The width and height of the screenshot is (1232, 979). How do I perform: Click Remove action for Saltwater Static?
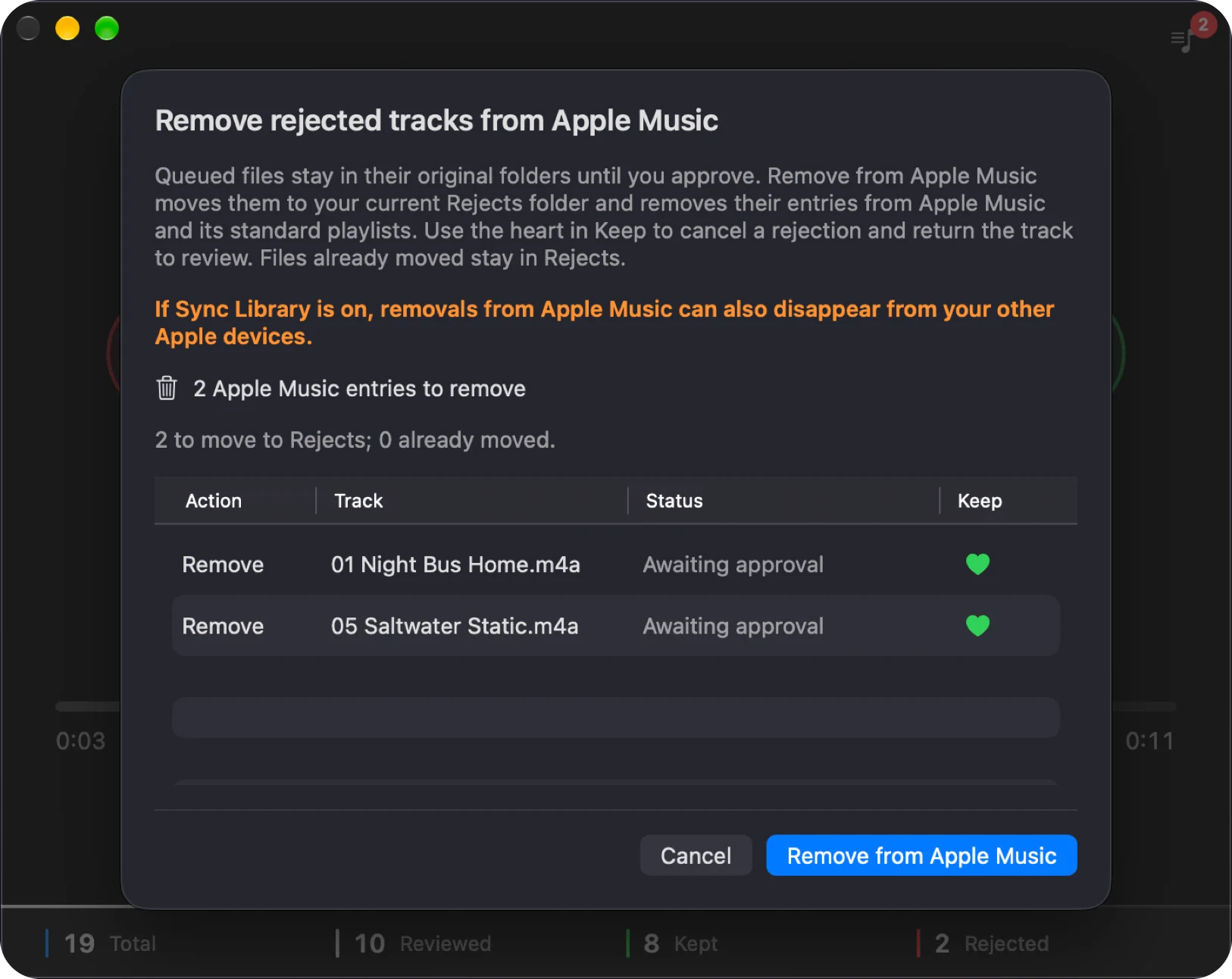(223, 626)
